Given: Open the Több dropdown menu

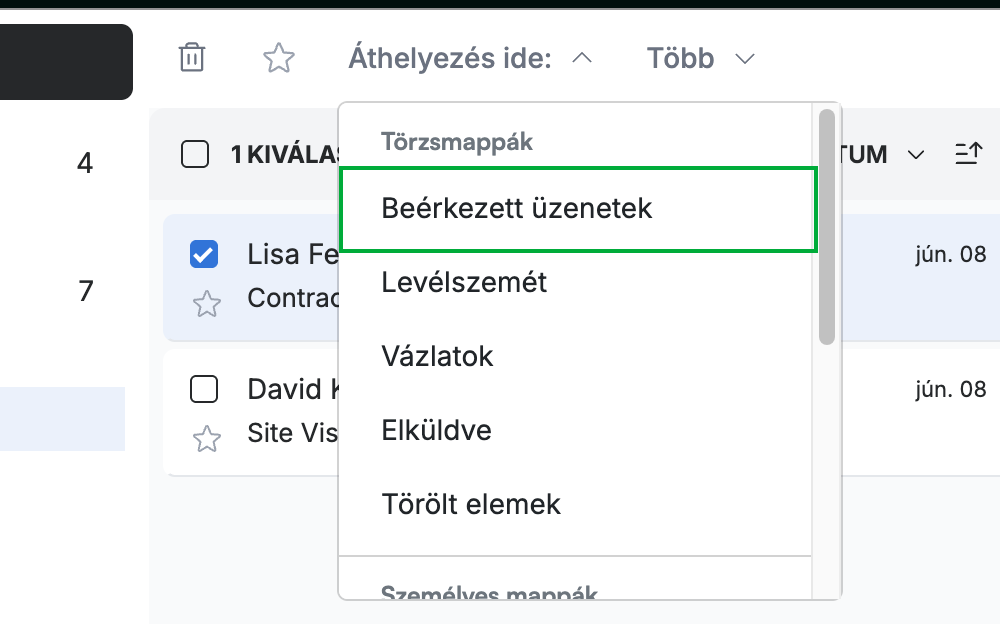Looking at the screenshot, I should pos(700,58).
